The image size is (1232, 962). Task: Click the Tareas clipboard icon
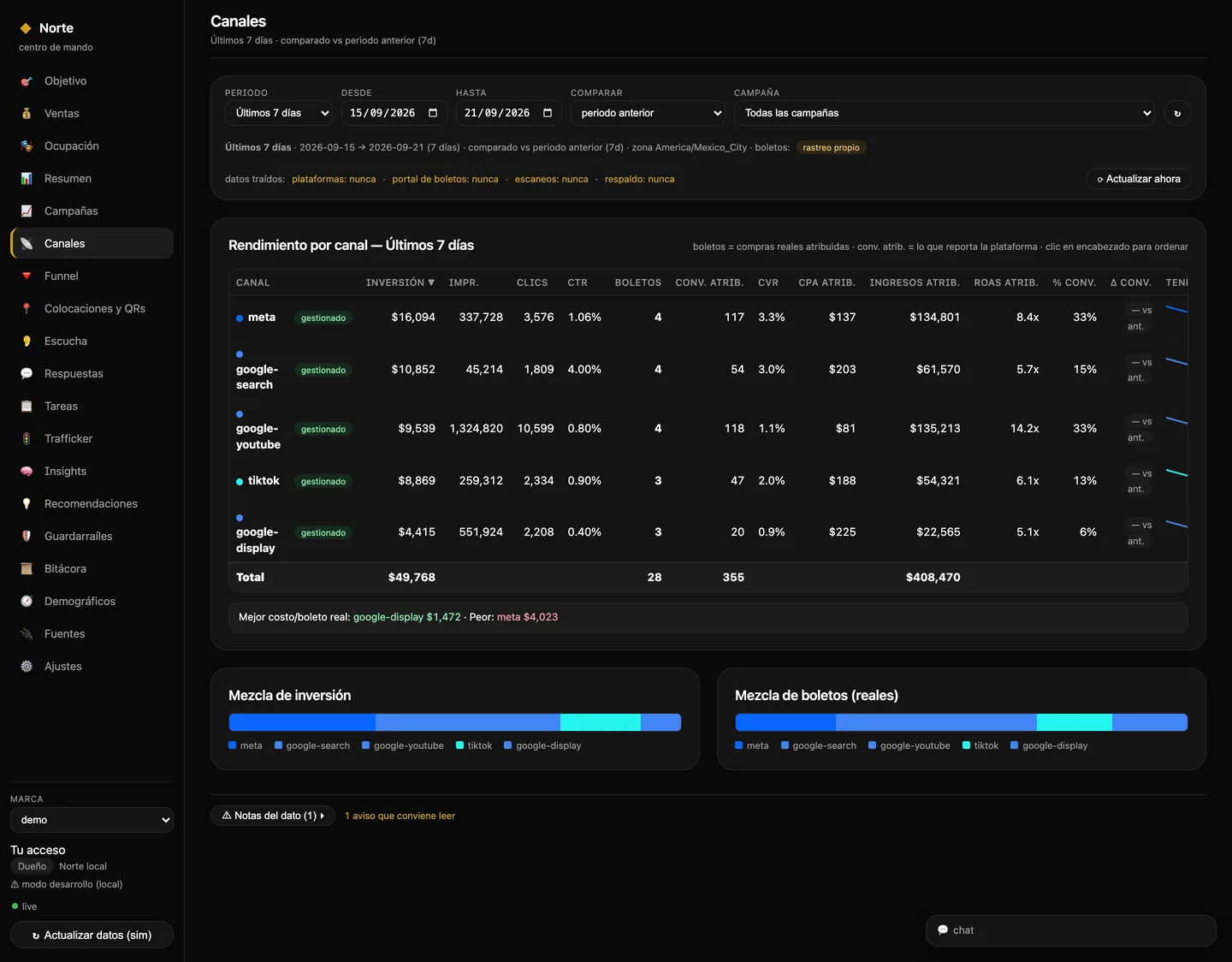click(x=27, y=407)
